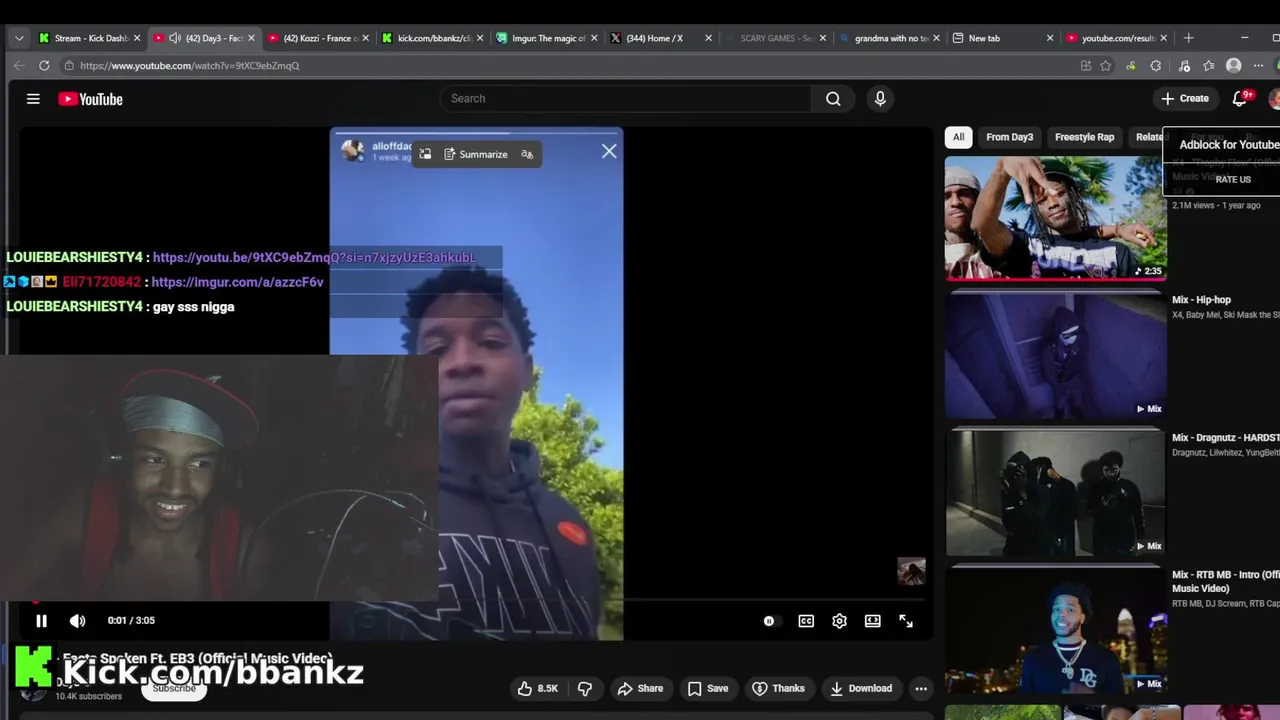Open the Mix - Hip-hop thumbnail
Viewport: 1280px width, 720px height.
pos(1055,354)
